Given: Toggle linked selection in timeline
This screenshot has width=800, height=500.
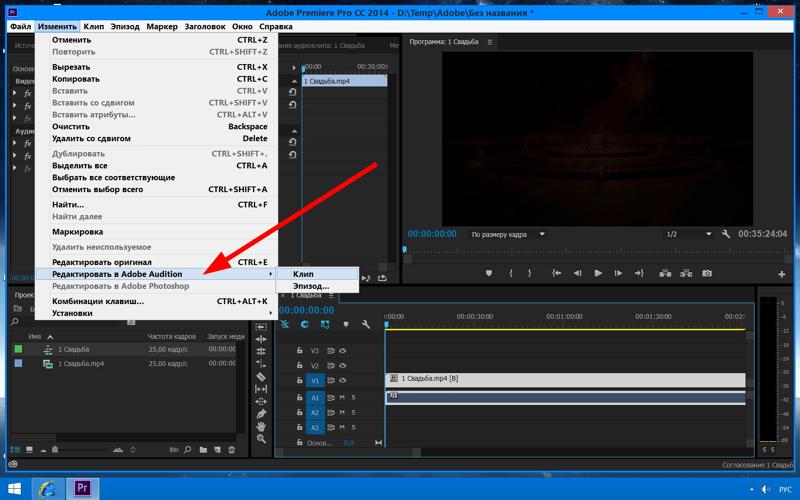Looking at the screenshot, I should click(x=325, y=324).
